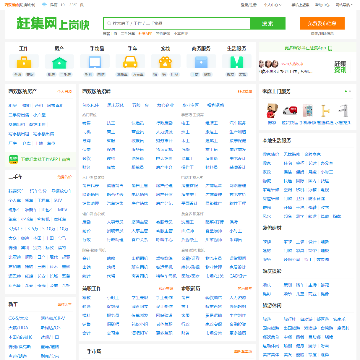Open the orange paw pets category icon

coord(166,62)
